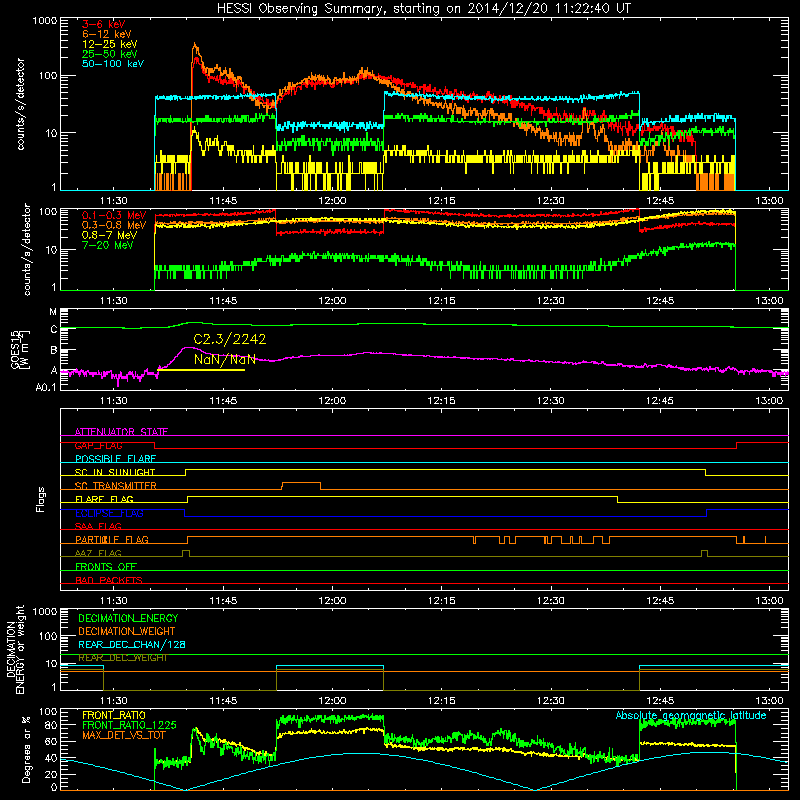Select the FRONTS_OFF flag label
This screenshot has height=800, width=800.
click(106, 566)
